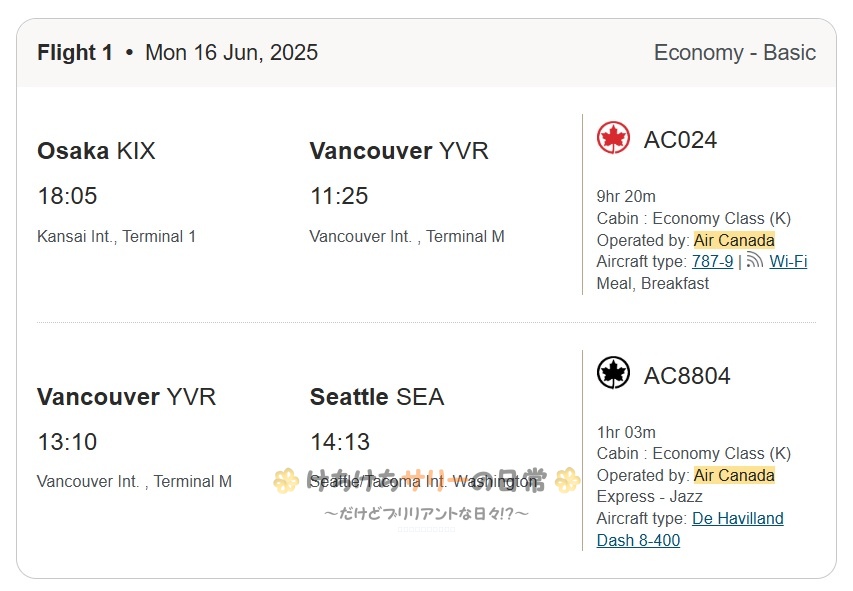Click the Mon 16 Jun, 2025 date
Screen dimensions: 853x591
pos(231,53)
